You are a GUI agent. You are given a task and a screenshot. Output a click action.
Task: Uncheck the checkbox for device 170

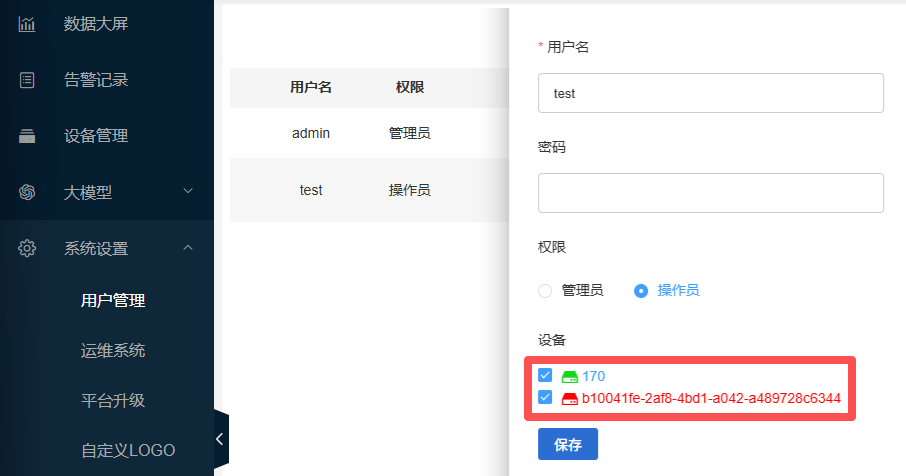(545, 376)
